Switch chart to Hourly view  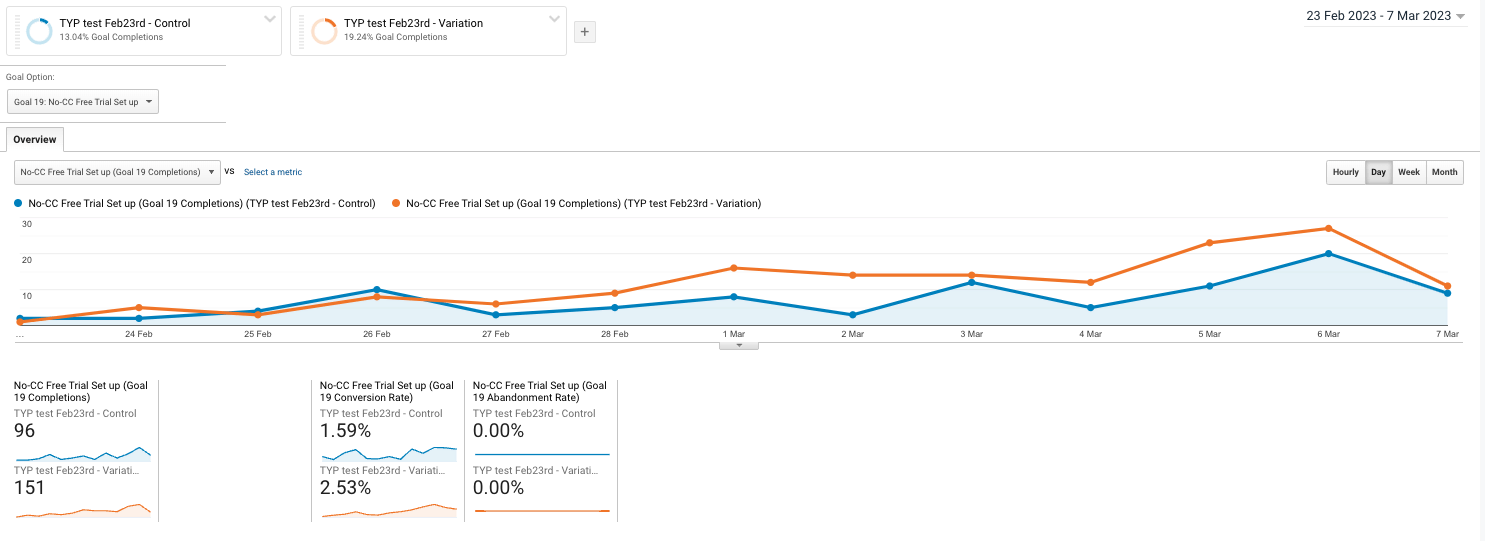(x=1345, y=172)
